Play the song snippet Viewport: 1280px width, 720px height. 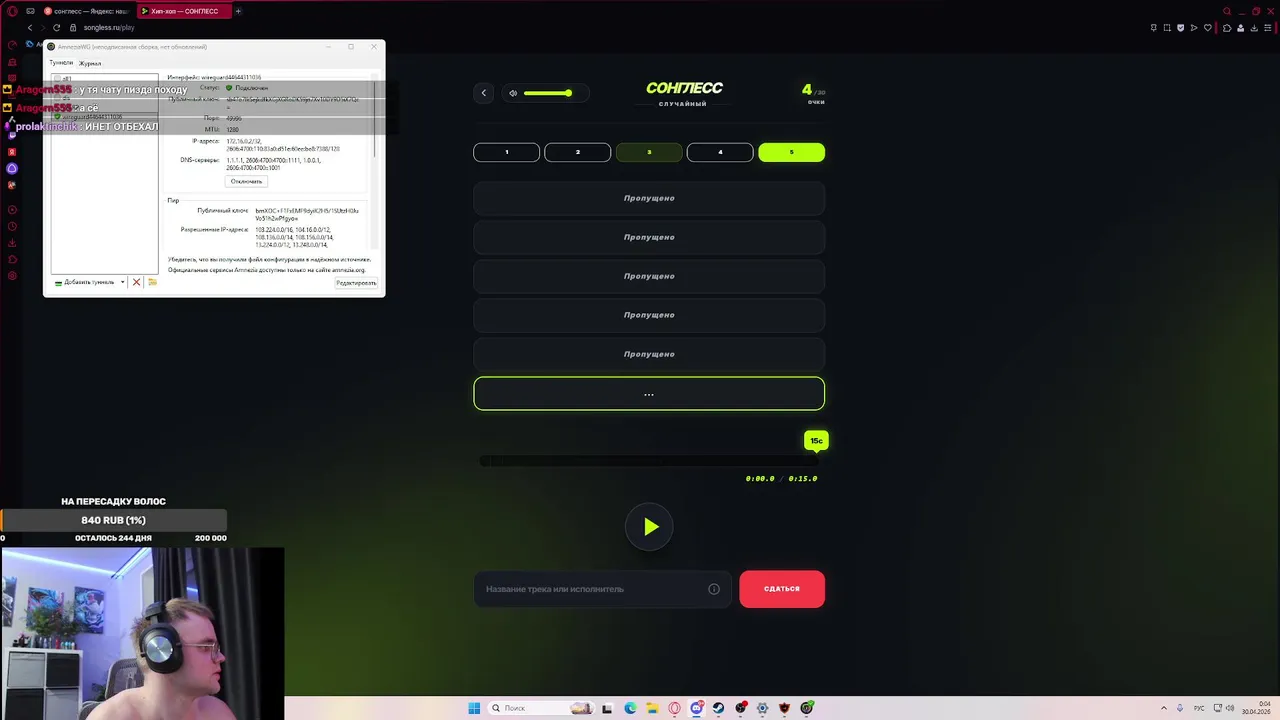[x=650, y=527]
